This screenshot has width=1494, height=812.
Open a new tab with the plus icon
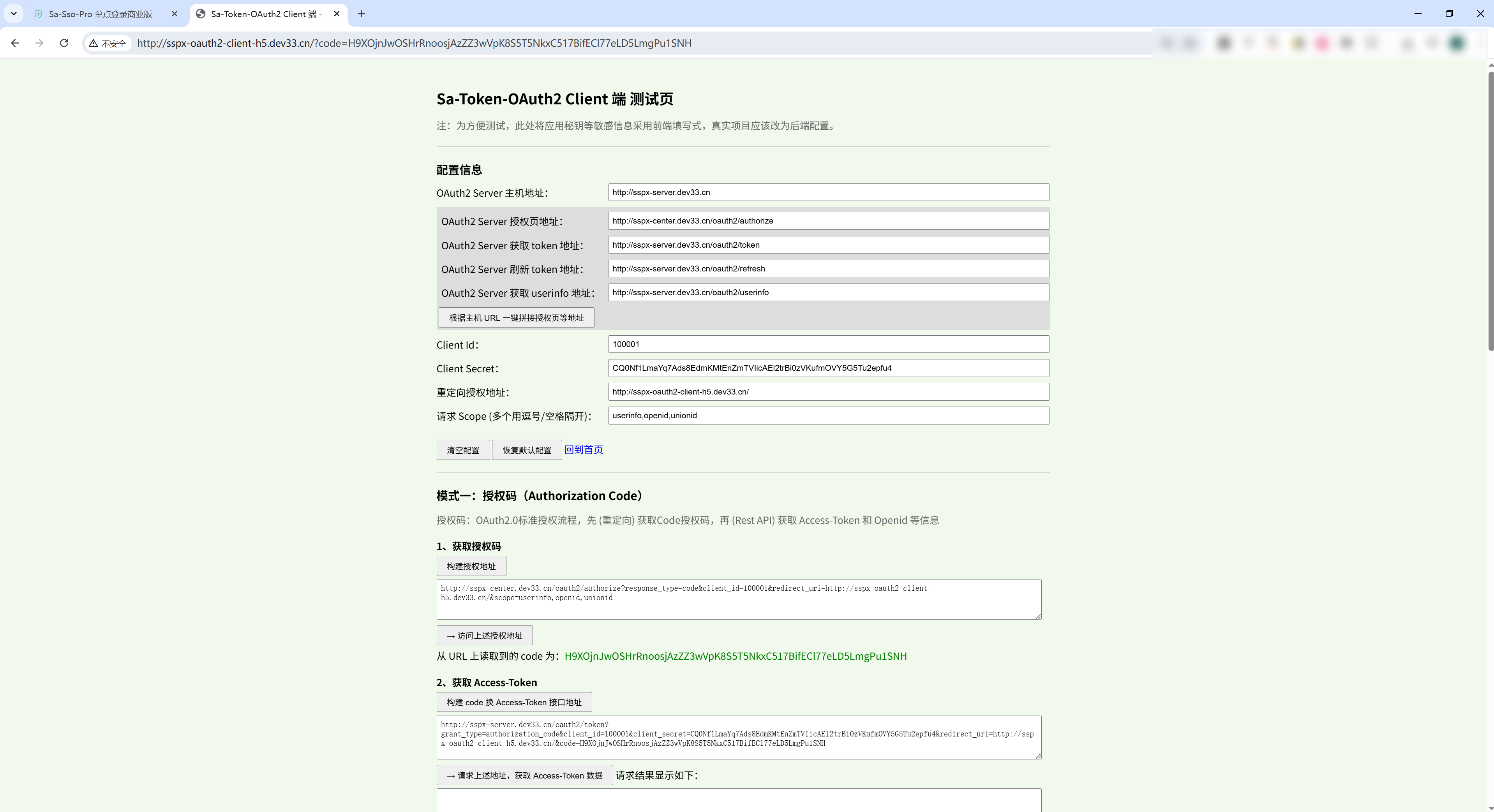point(361,14)
